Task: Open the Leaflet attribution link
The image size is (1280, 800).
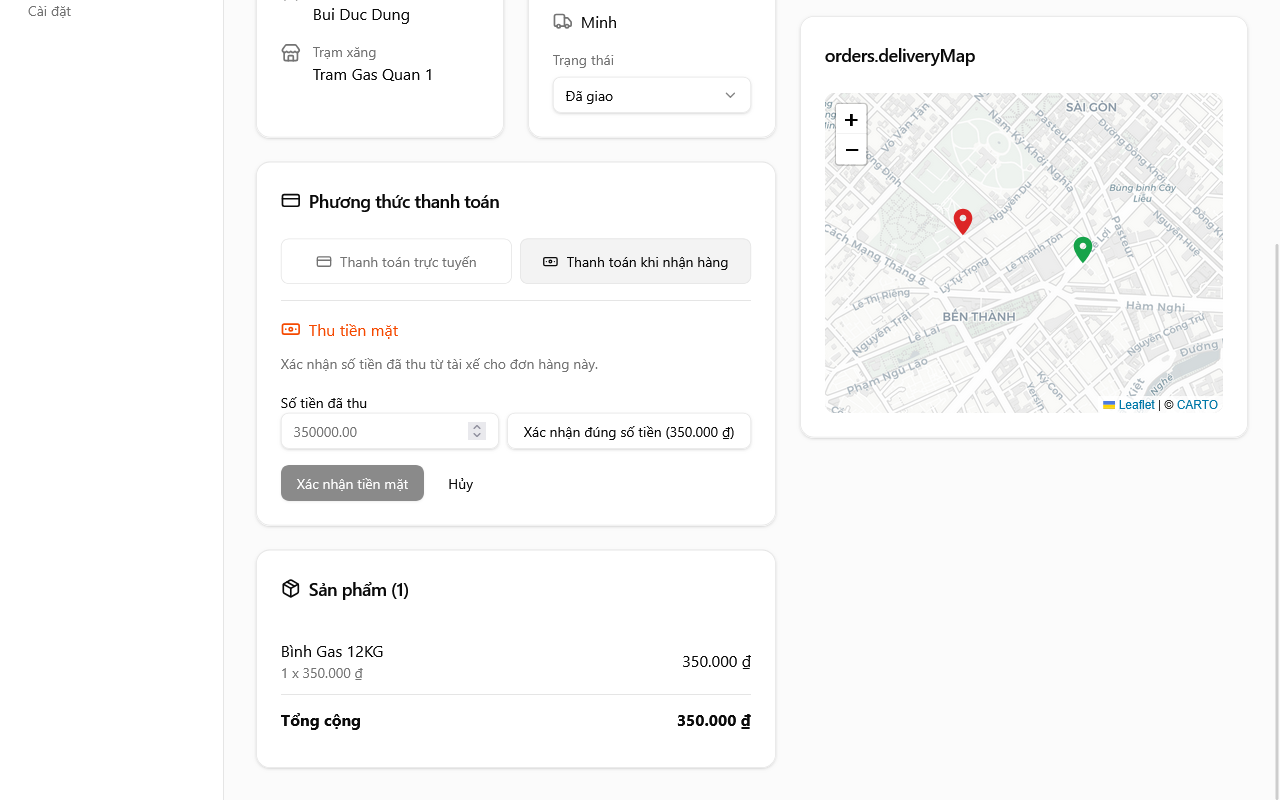Action: click(1136, 405)
